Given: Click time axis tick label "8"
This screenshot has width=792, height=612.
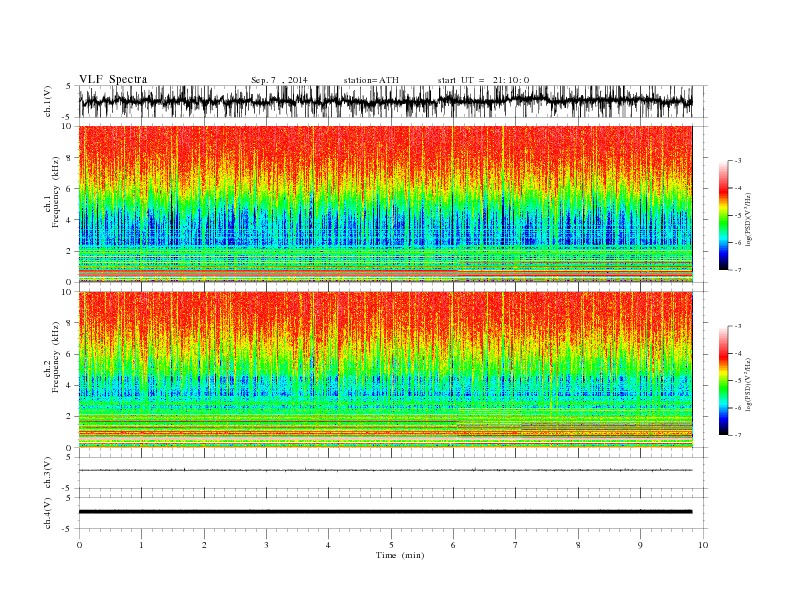Looking at the screenshot, I should [578, 545].
